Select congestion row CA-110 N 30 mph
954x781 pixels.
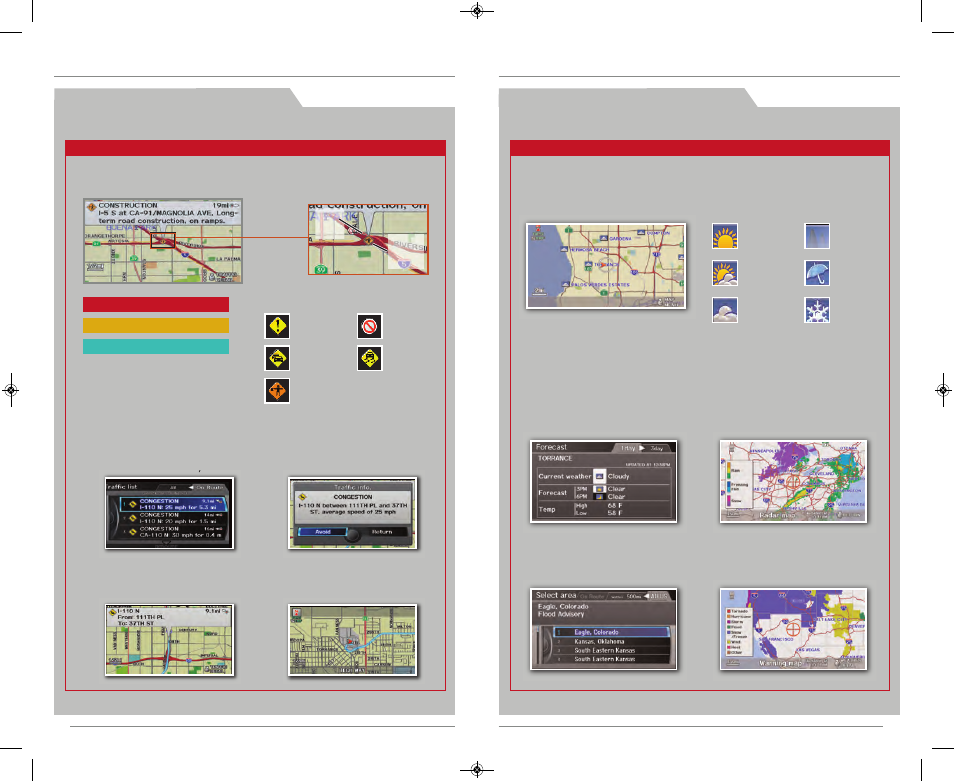173,532
